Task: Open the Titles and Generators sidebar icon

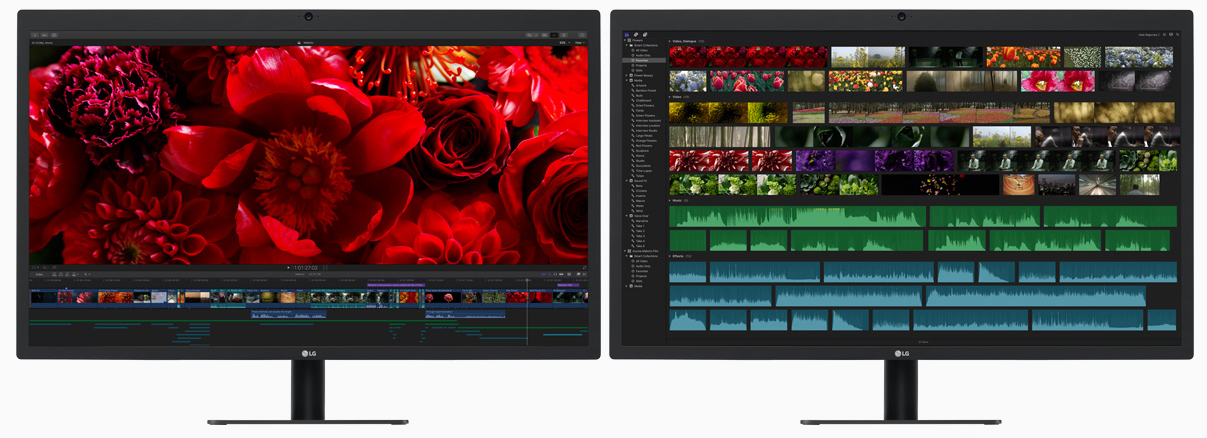Action: pyautogui.click(x=645, y=35)
